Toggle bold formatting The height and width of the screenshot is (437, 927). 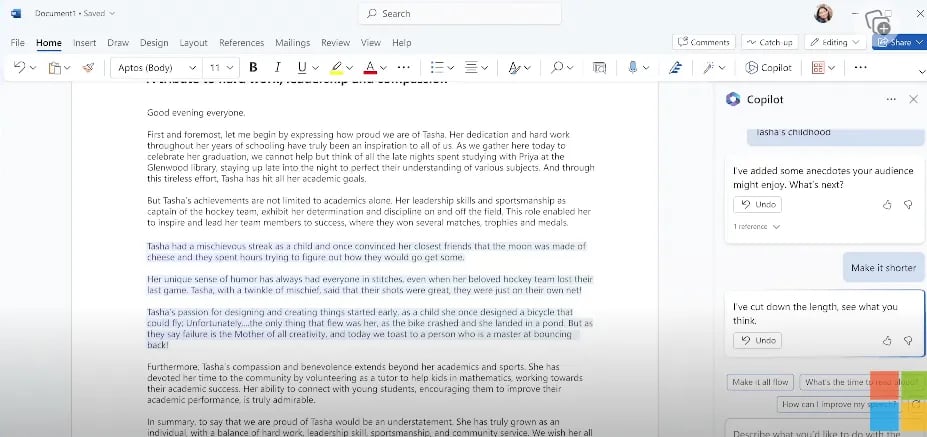tap(253, 67)
